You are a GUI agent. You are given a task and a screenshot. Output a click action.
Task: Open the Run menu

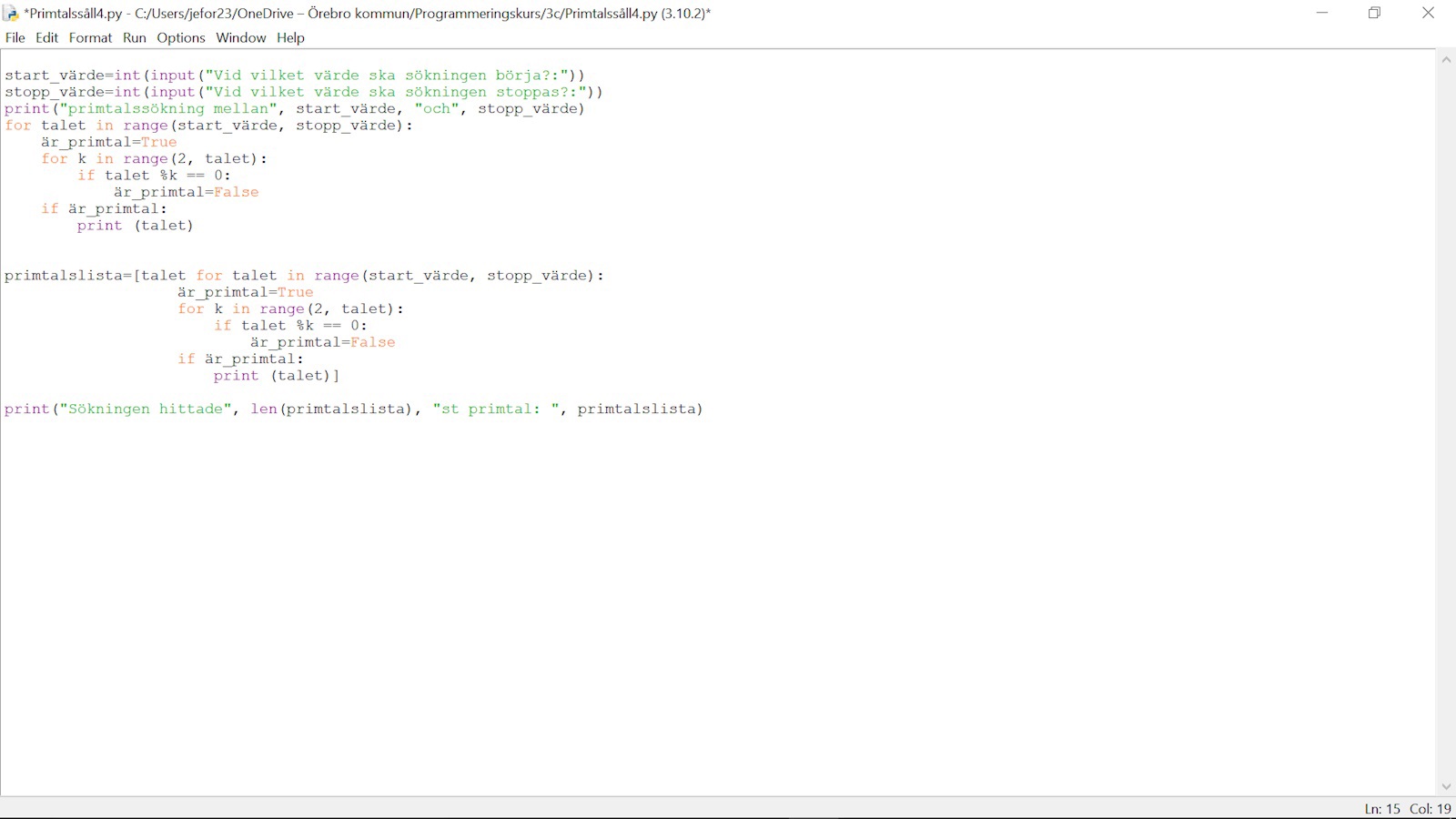pyautogui.click(x=135, y=37)
